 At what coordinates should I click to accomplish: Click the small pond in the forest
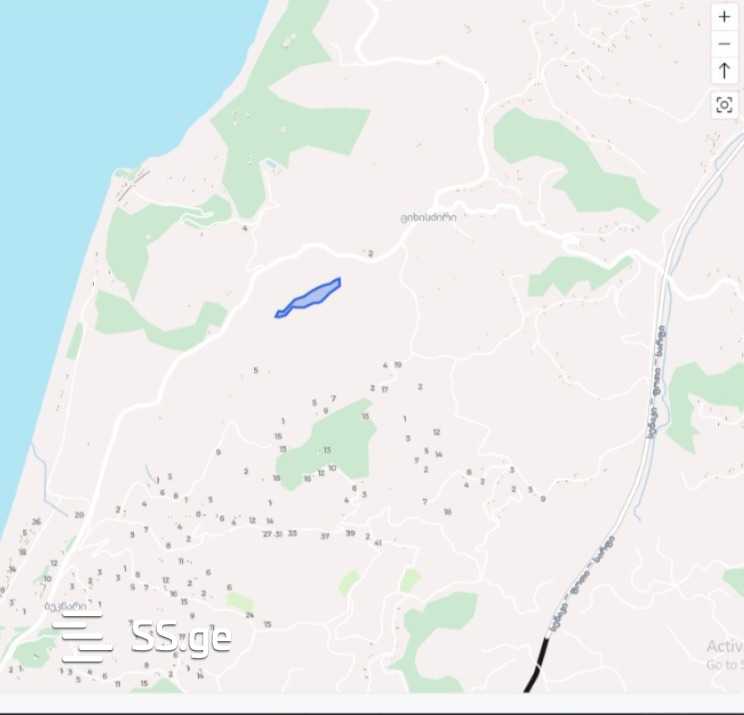[x=271, y=164]
